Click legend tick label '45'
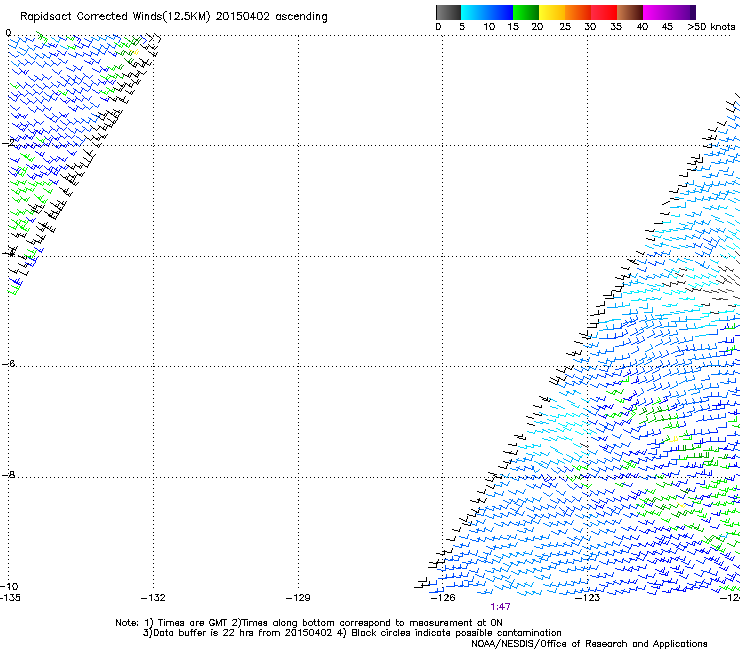 pos(667,26)
